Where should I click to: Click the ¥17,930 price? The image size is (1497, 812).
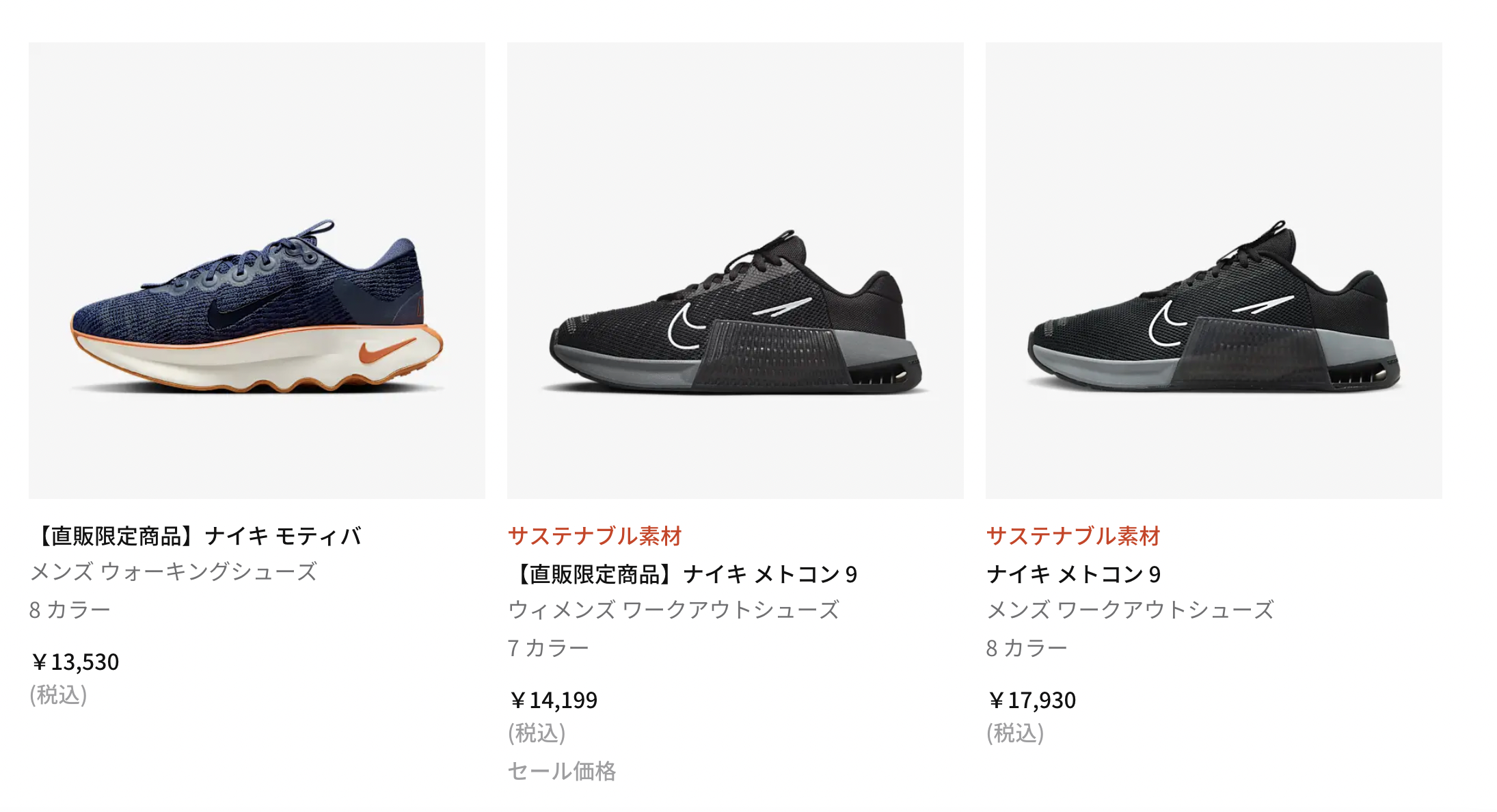pos(1031,700)
